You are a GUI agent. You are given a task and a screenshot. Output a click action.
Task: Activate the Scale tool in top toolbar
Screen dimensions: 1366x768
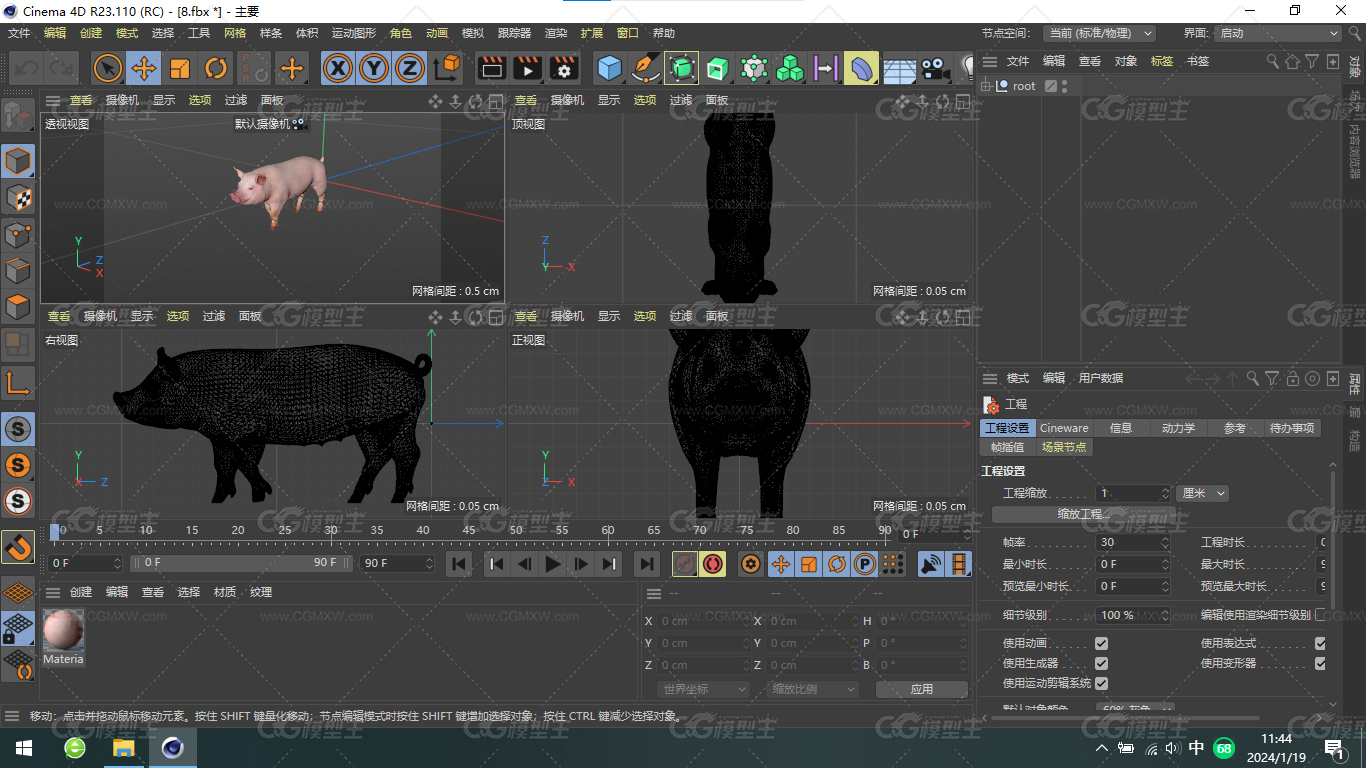point(180,68)
